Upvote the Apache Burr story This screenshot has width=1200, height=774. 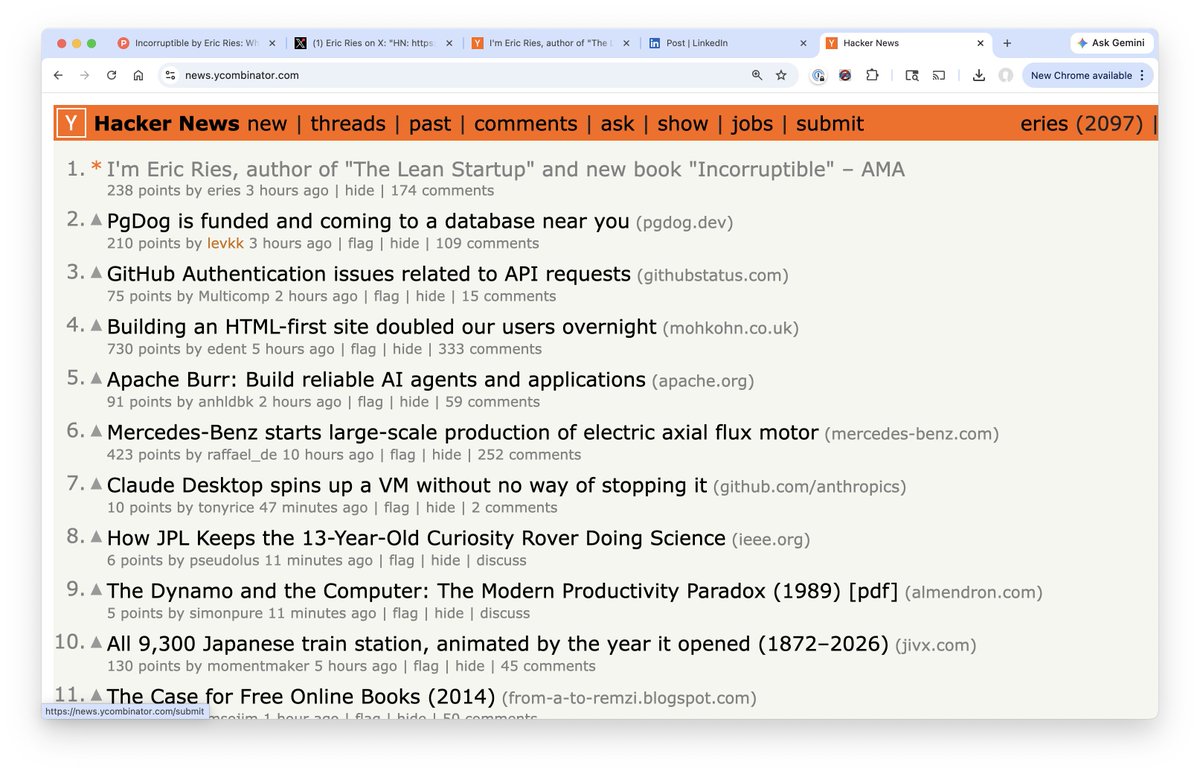(x=97, y=378)
